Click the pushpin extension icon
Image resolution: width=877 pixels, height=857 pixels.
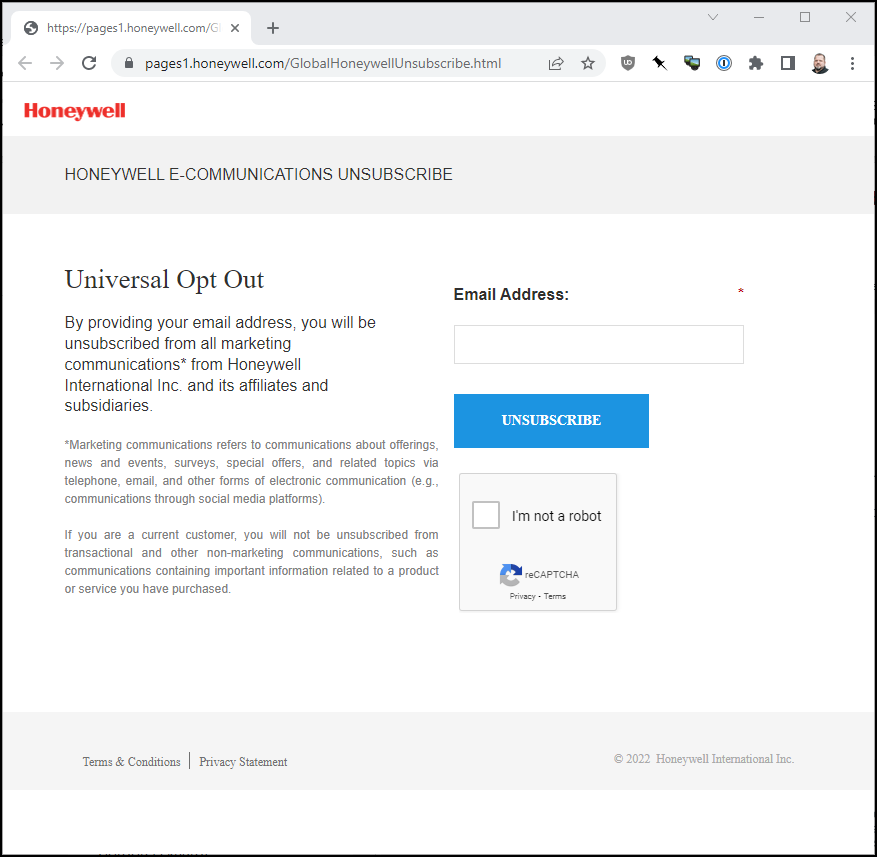pos(659,63)
